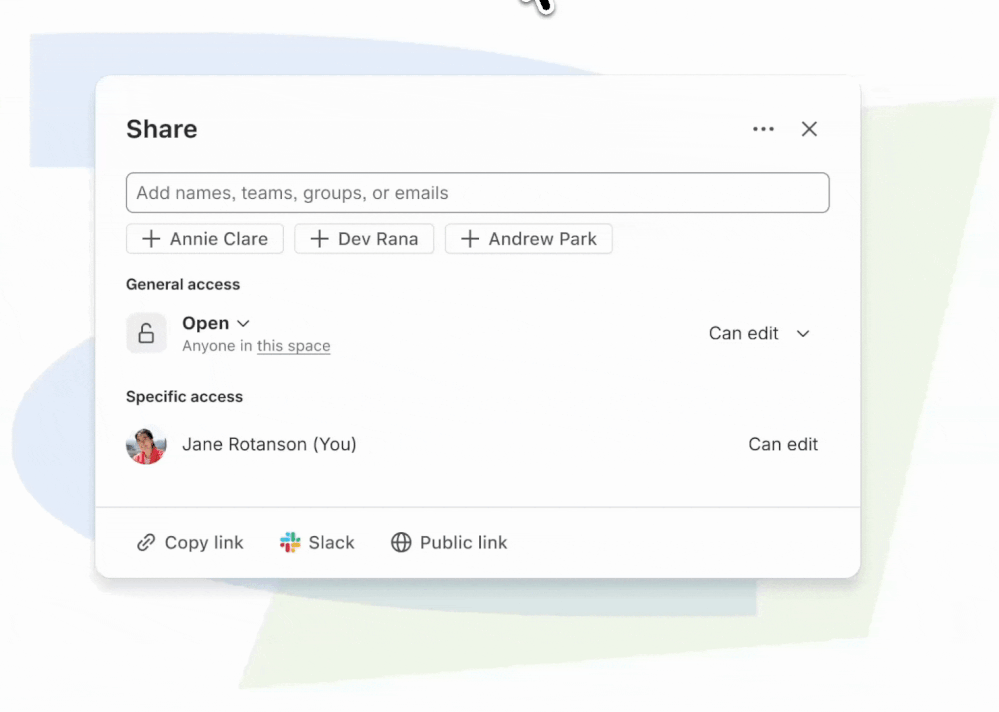Click the Slack logo icon

(x=290, y=543)
